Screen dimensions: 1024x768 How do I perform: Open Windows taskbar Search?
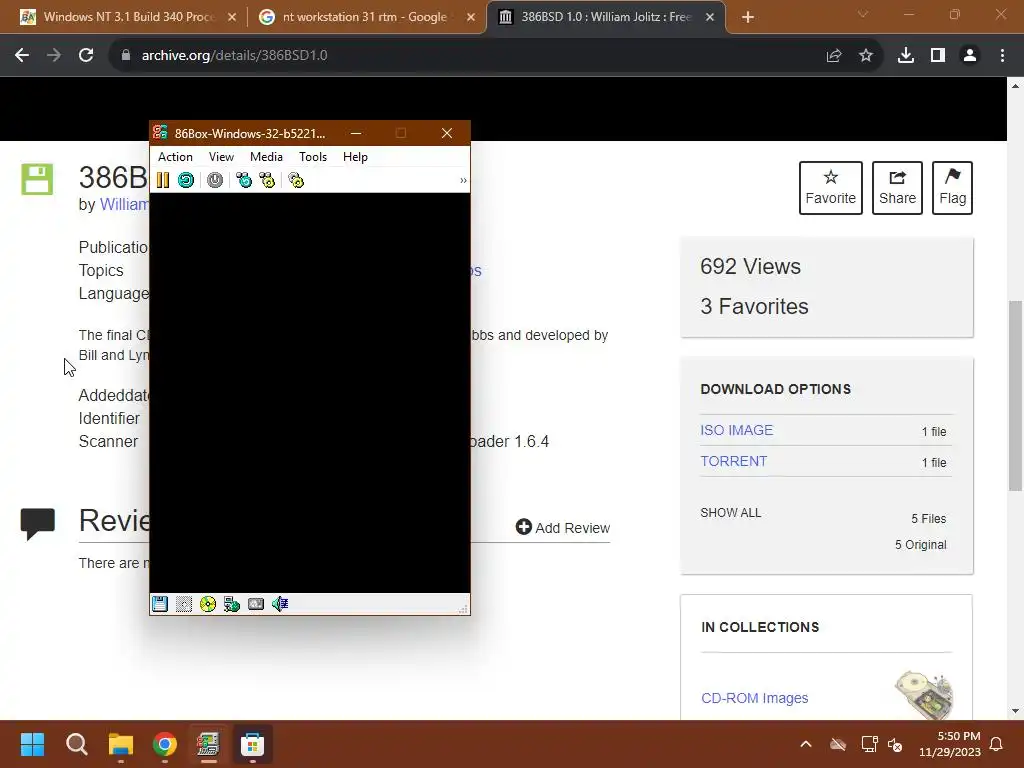76,744
